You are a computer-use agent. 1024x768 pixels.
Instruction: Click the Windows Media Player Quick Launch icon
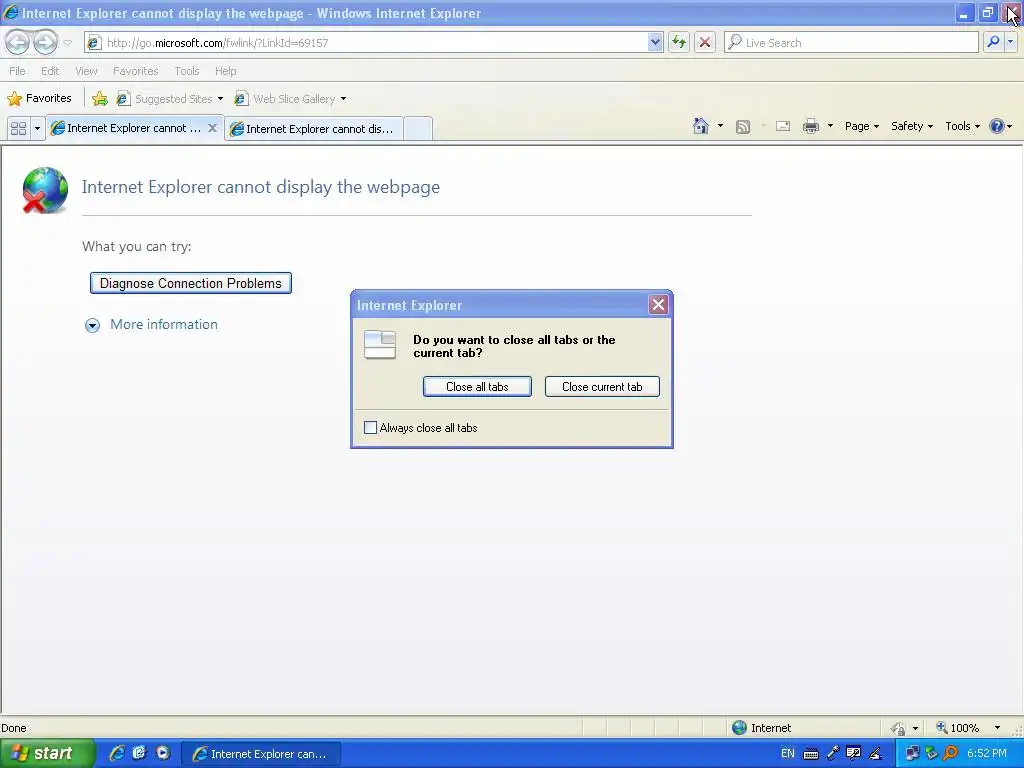click(163, 753)
